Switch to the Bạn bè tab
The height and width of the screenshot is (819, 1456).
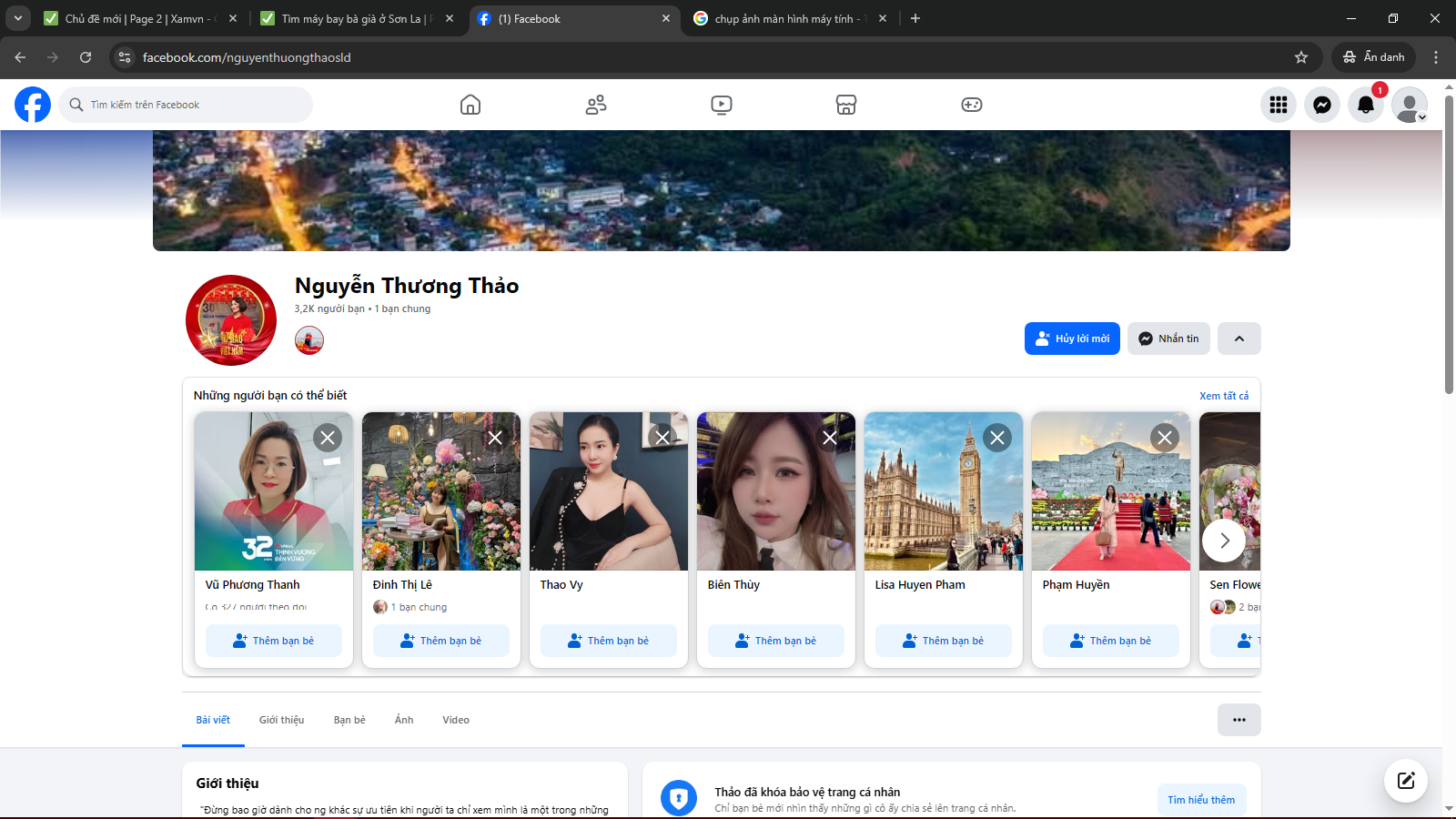coord(349,720)
